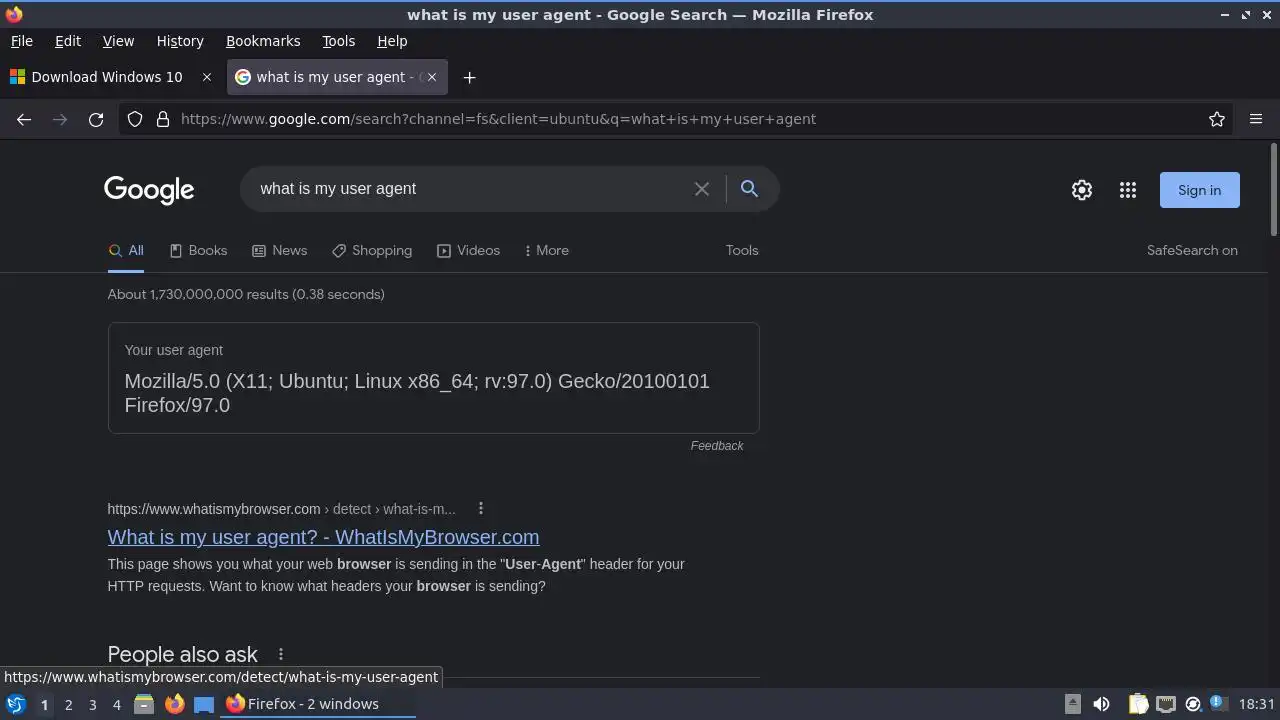Reload the current page
This screenshot has height=720, width=1280.
[96, 119]
